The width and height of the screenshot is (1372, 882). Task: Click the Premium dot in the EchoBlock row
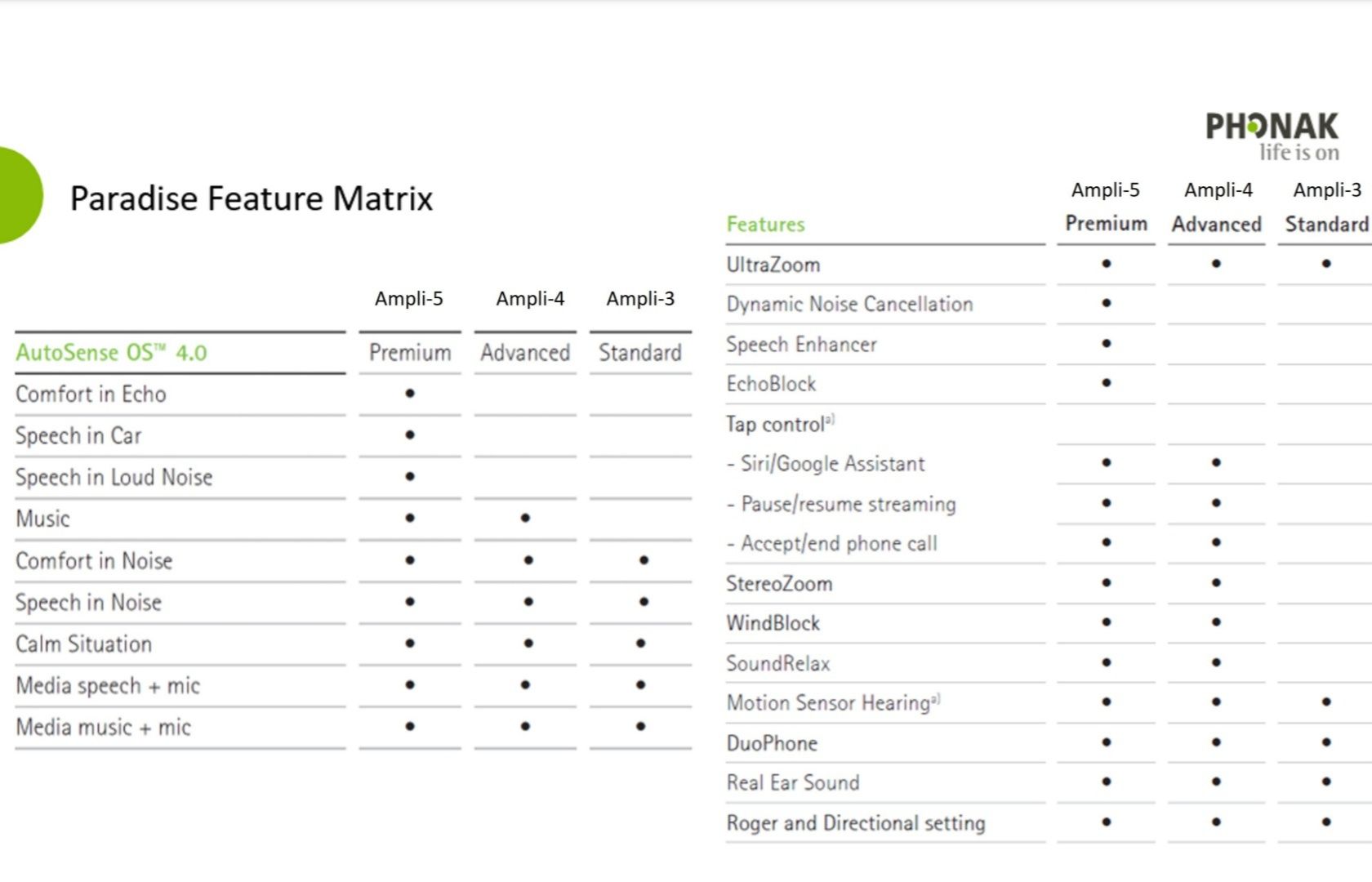tap(1107, 383)
